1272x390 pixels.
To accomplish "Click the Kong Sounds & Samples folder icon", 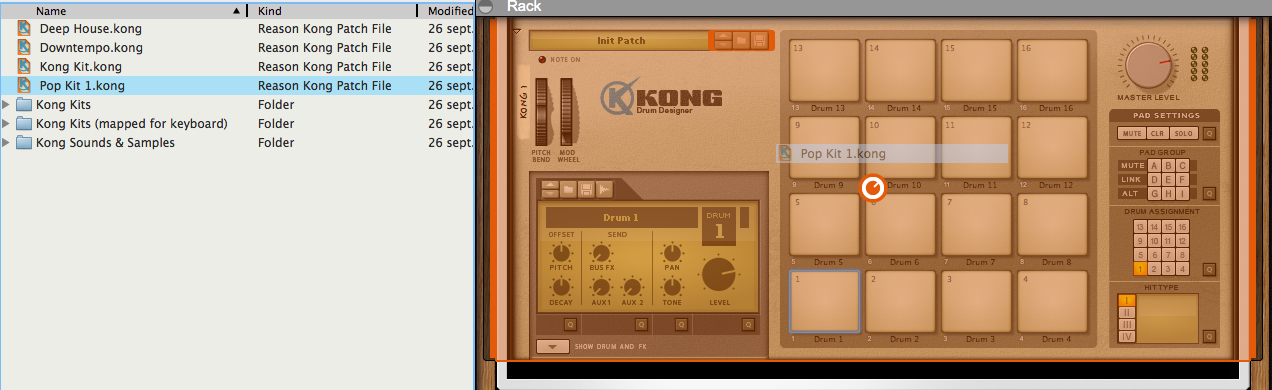I will pos(24,143).
